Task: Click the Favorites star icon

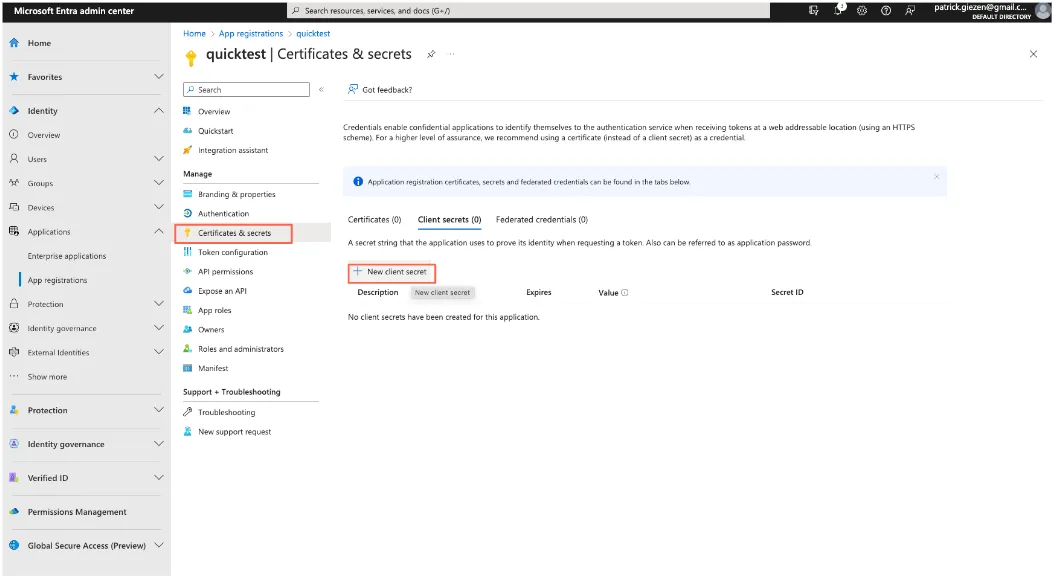Action: 14,77
